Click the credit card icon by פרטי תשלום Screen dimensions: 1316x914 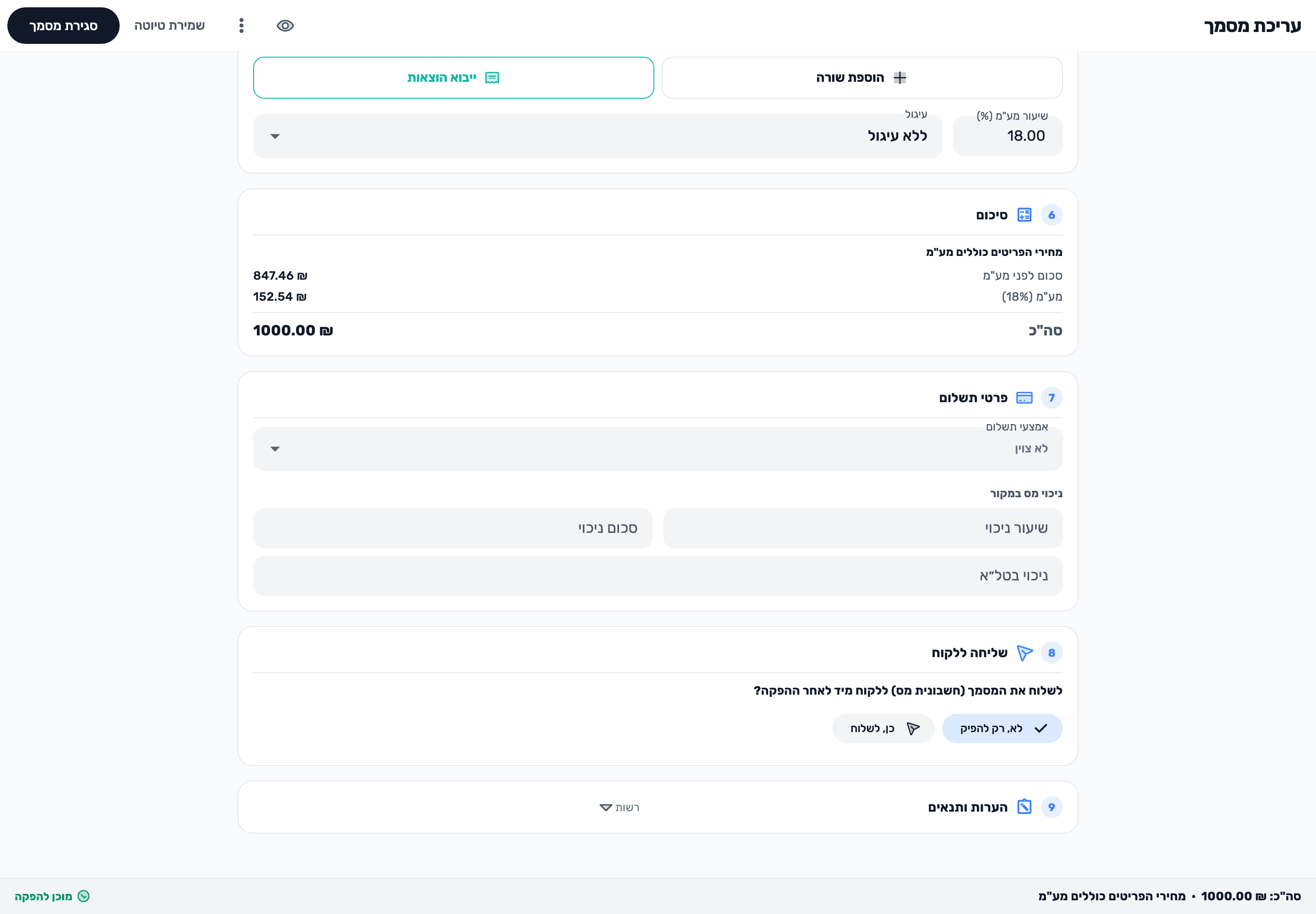[x=1024, y=398]
